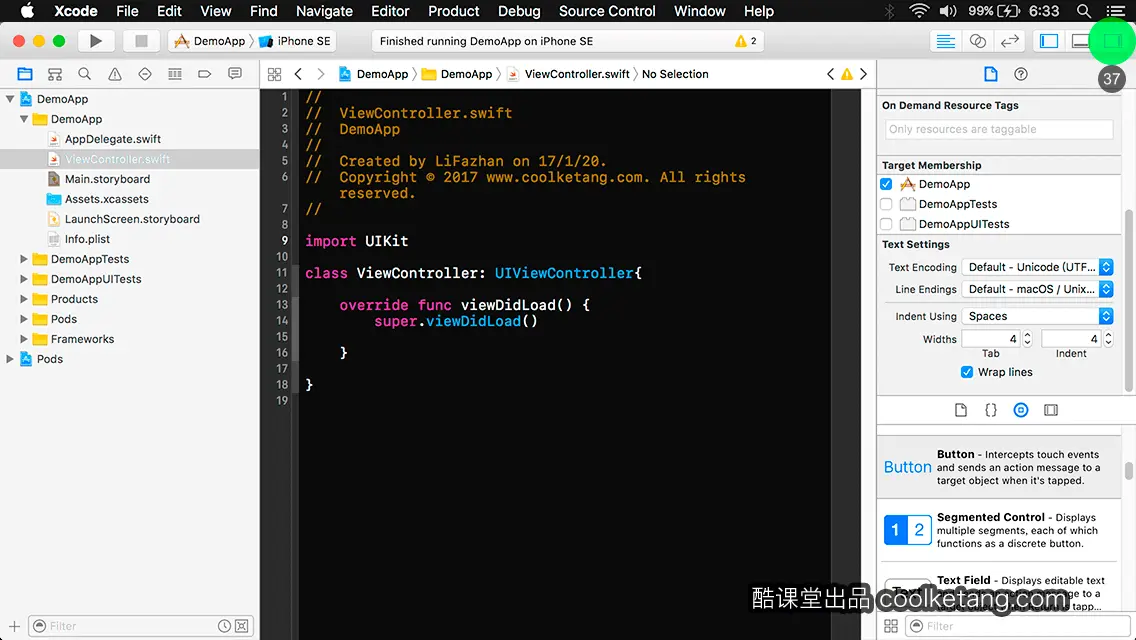This screenshot has height=640, width=1136.
Task: Toggle the Navigator panel
Action: coord(1049,41)
